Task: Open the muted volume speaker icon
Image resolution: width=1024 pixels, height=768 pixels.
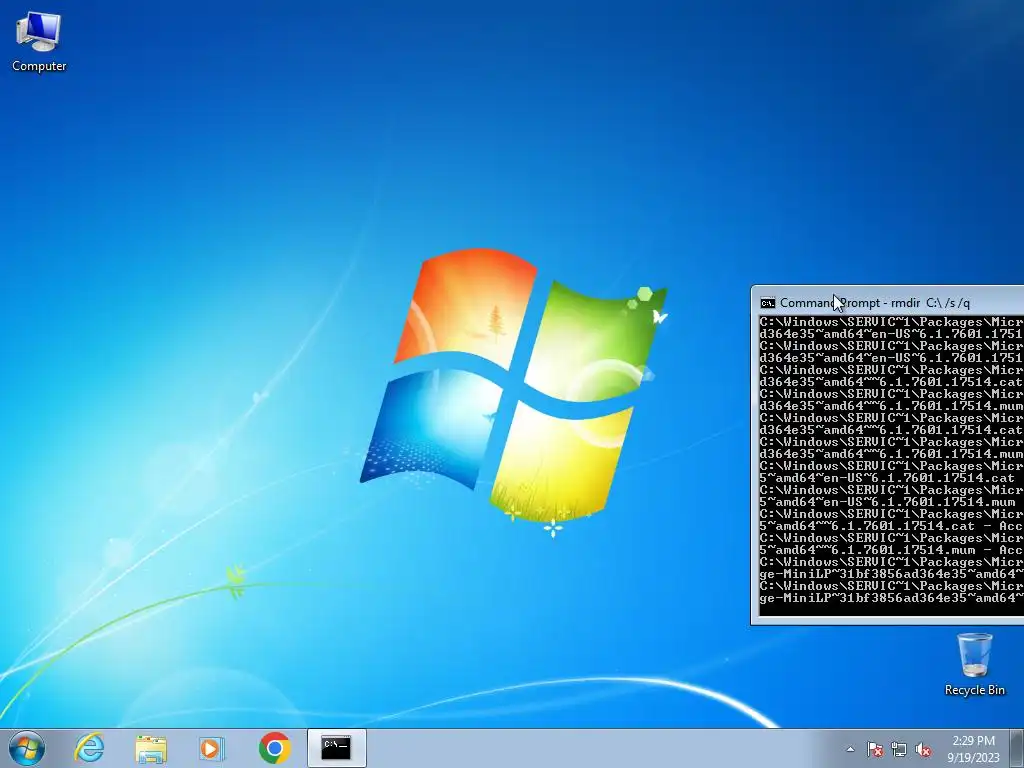Action: pyautogui.click(x=923, y=749)
